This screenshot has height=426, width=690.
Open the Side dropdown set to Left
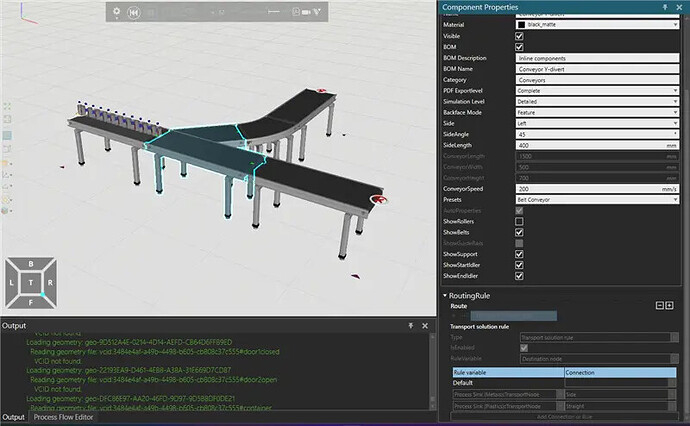pos(597,124)
